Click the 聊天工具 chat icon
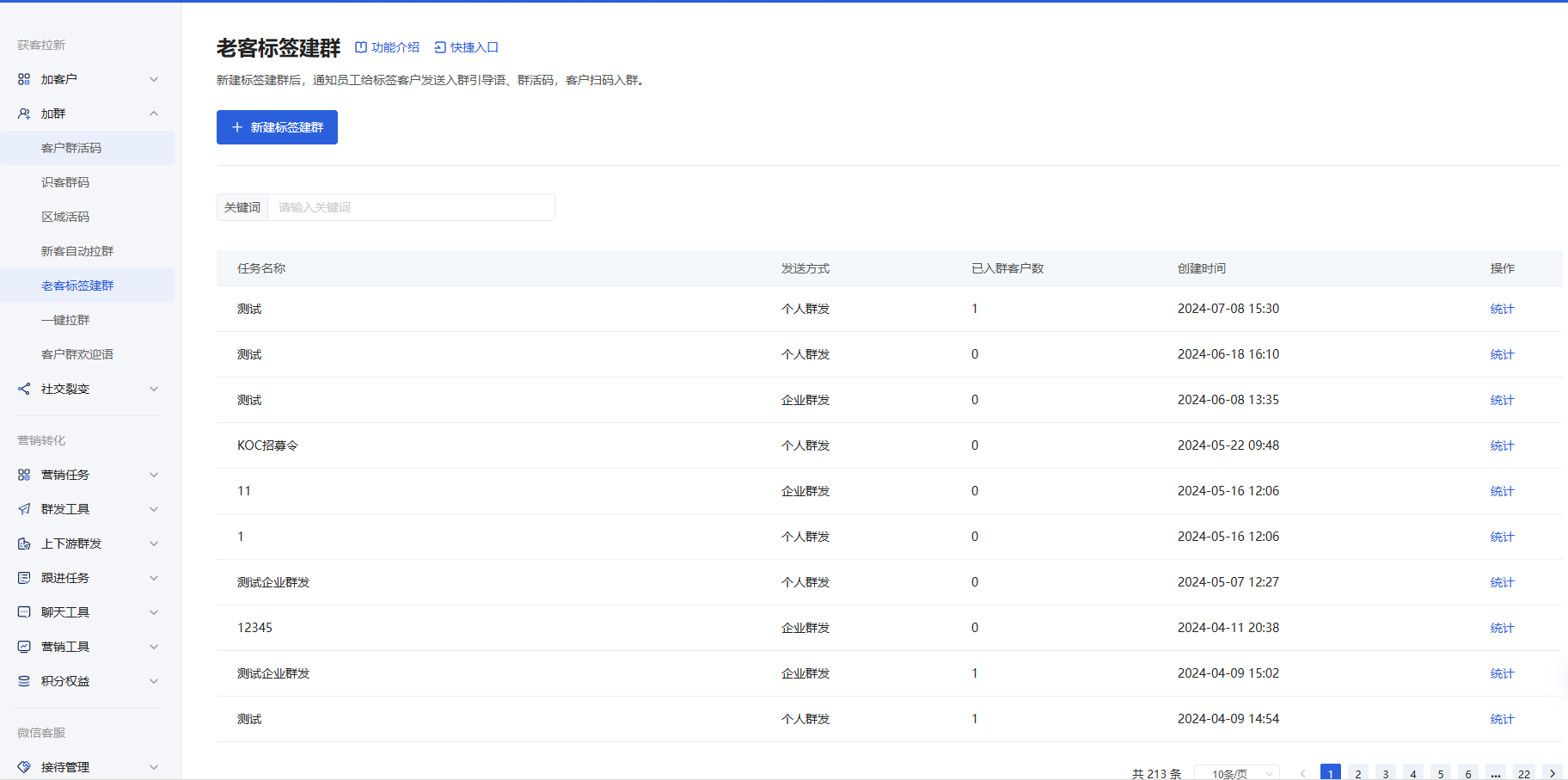The image size is (1568, 780). point(24,612)
